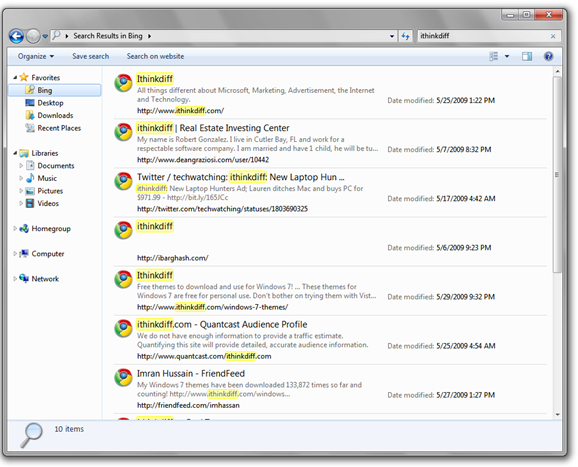The height and width of the screenshot is (467, 578).
Task: Open the Imran Hussain - FriendFeed result
Action: pos(191,373)
